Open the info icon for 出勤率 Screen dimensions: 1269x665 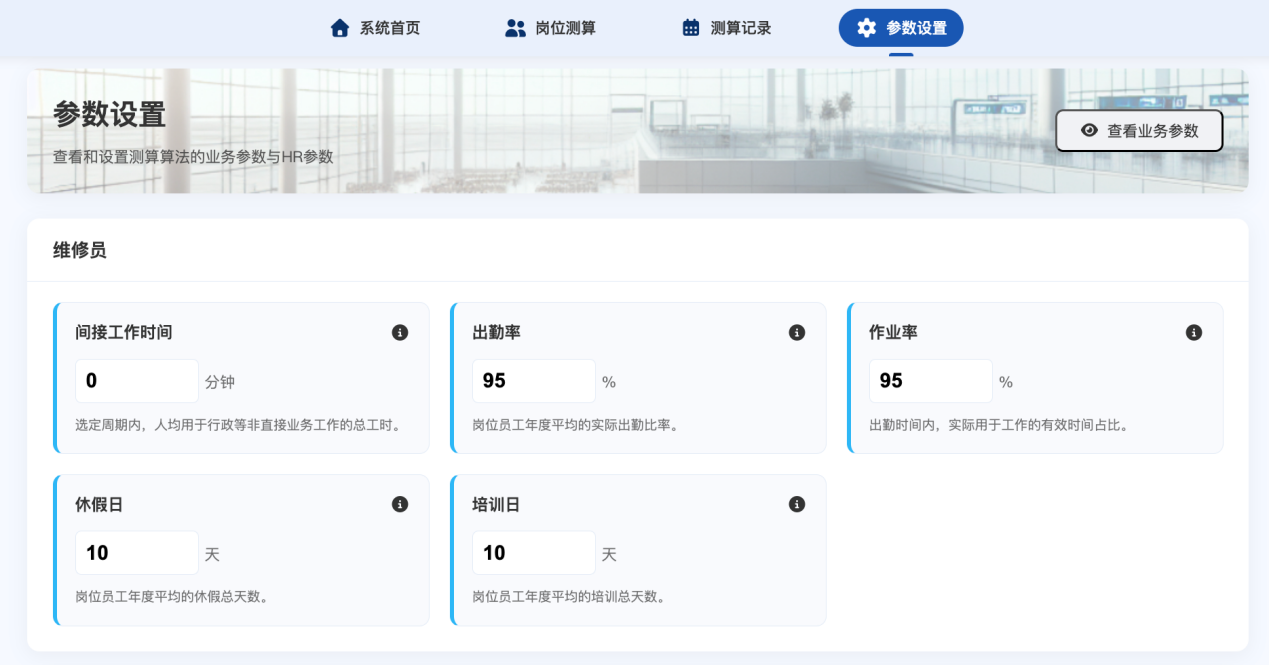797,333
